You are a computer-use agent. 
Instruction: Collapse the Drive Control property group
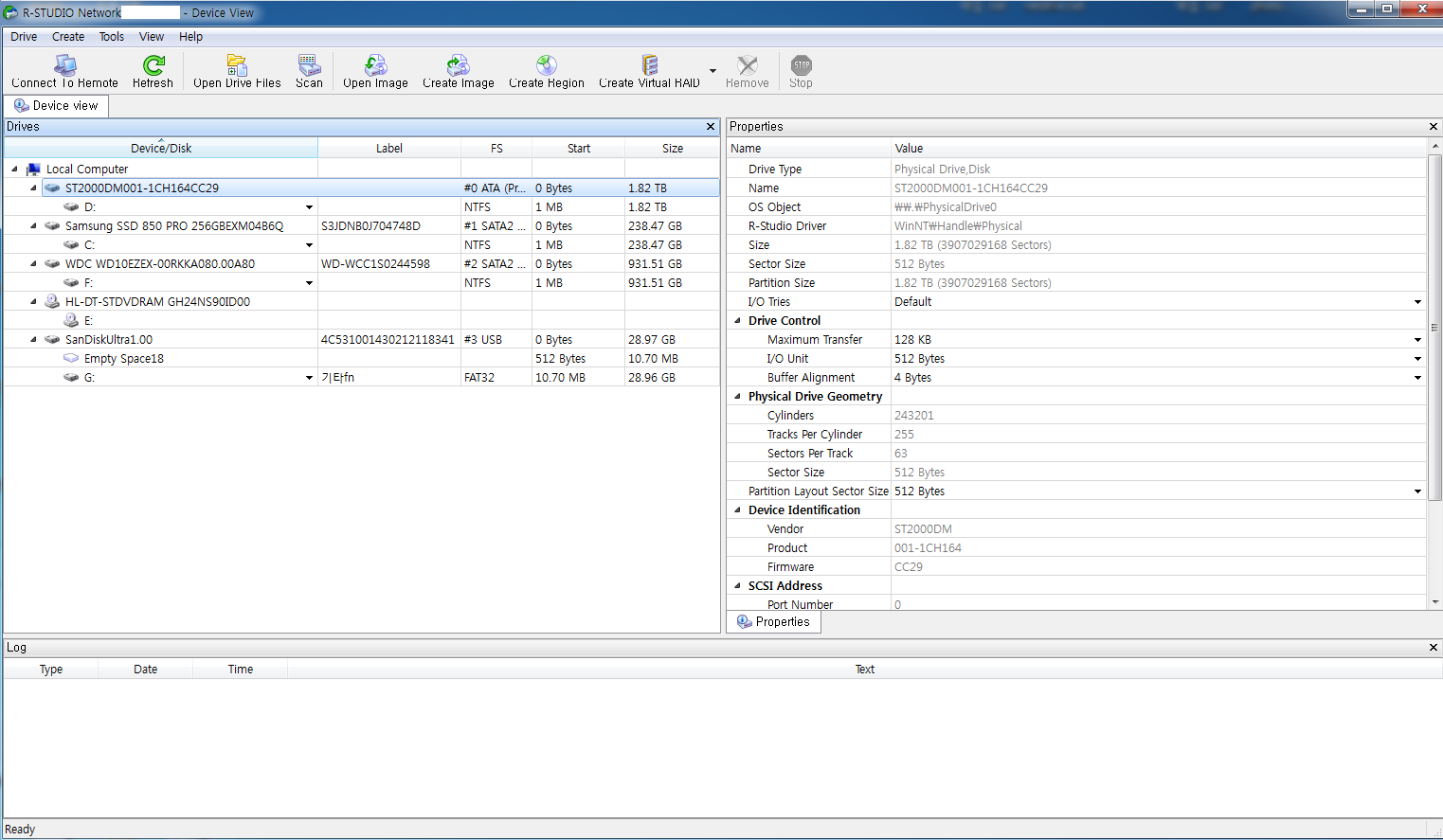[x=738, y=321]
